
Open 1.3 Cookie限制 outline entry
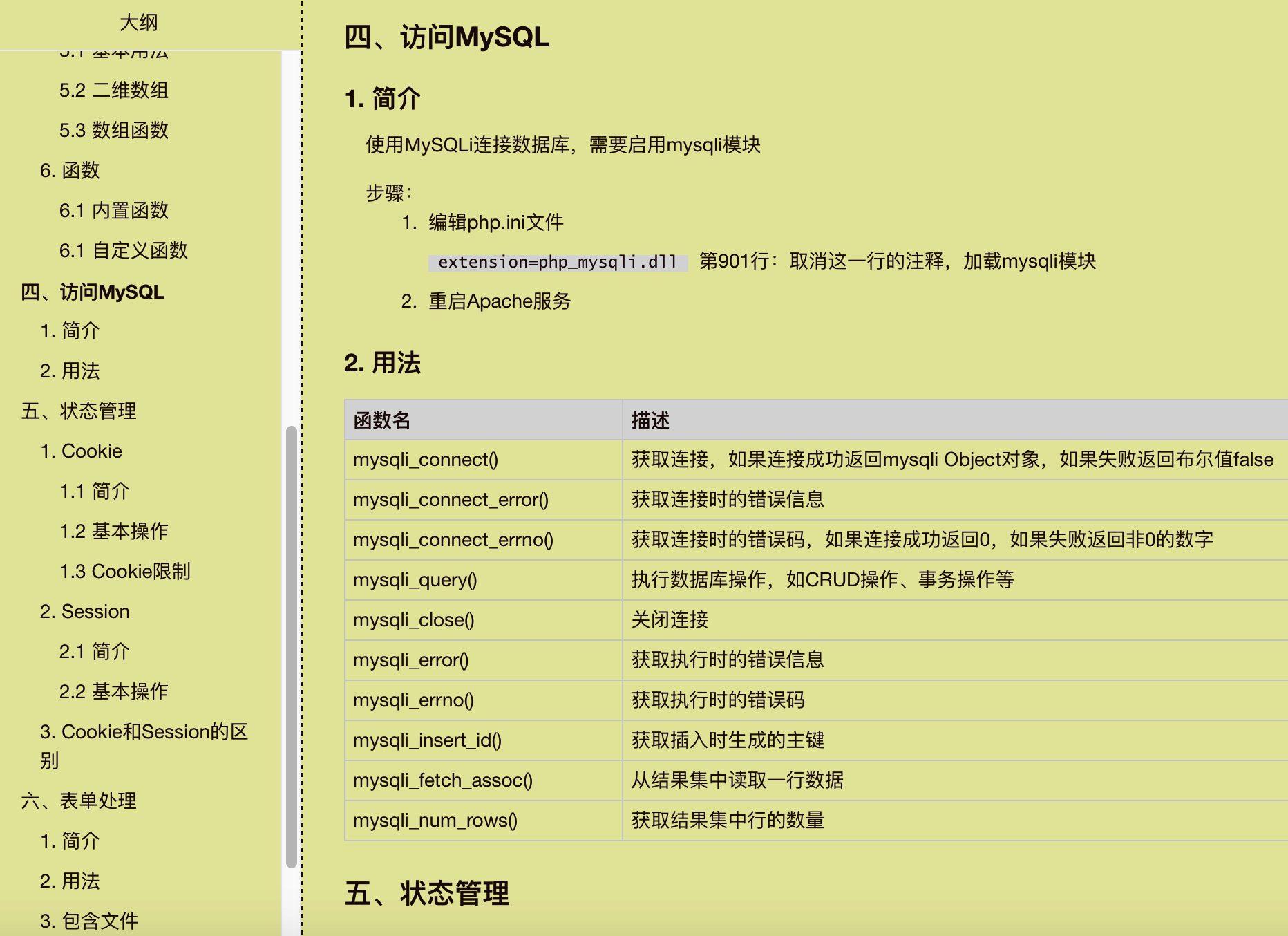pos(125,571)
